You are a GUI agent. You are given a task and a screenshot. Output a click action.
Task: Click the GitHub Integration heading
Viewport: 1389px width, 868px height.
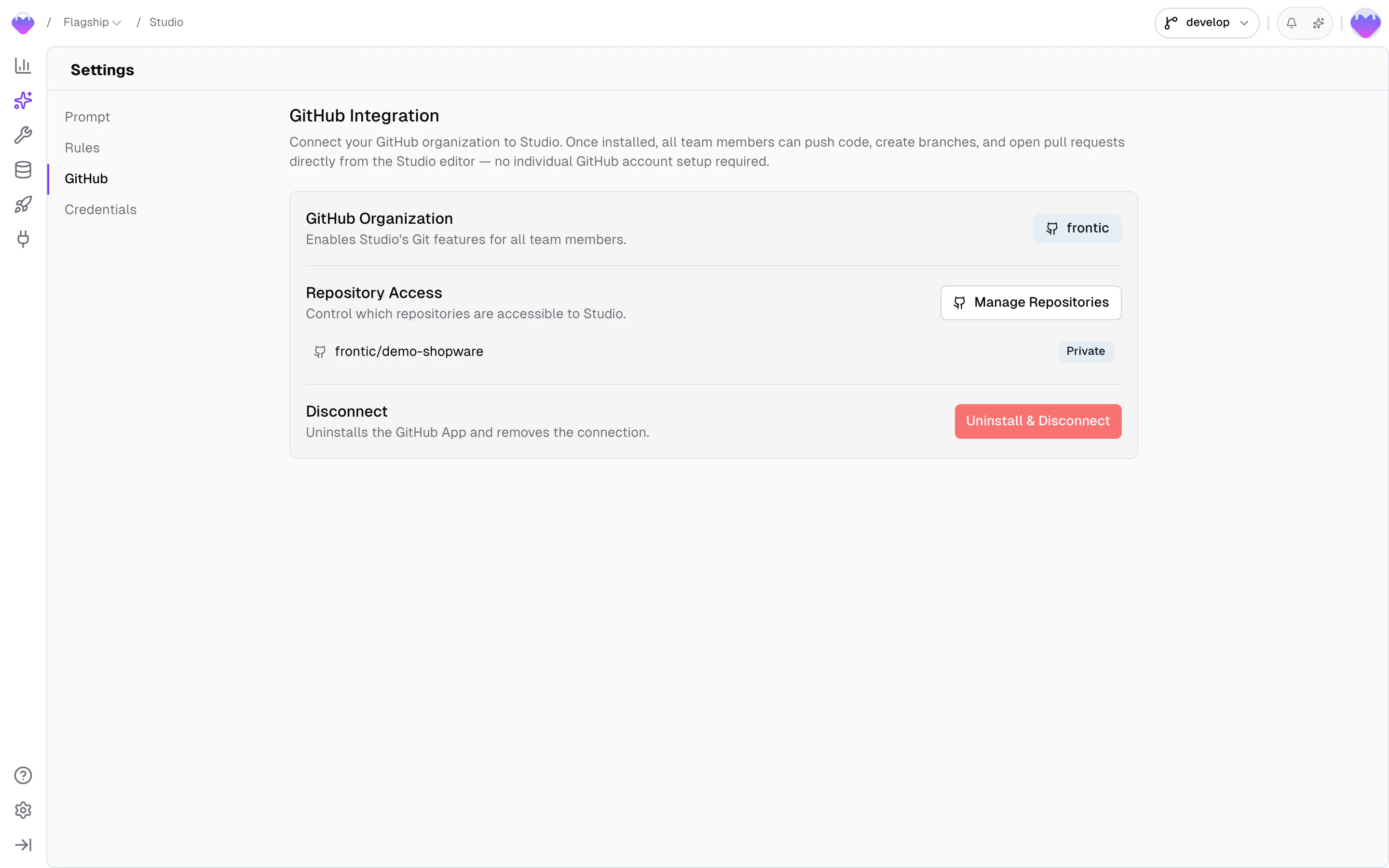coord(364,116)
